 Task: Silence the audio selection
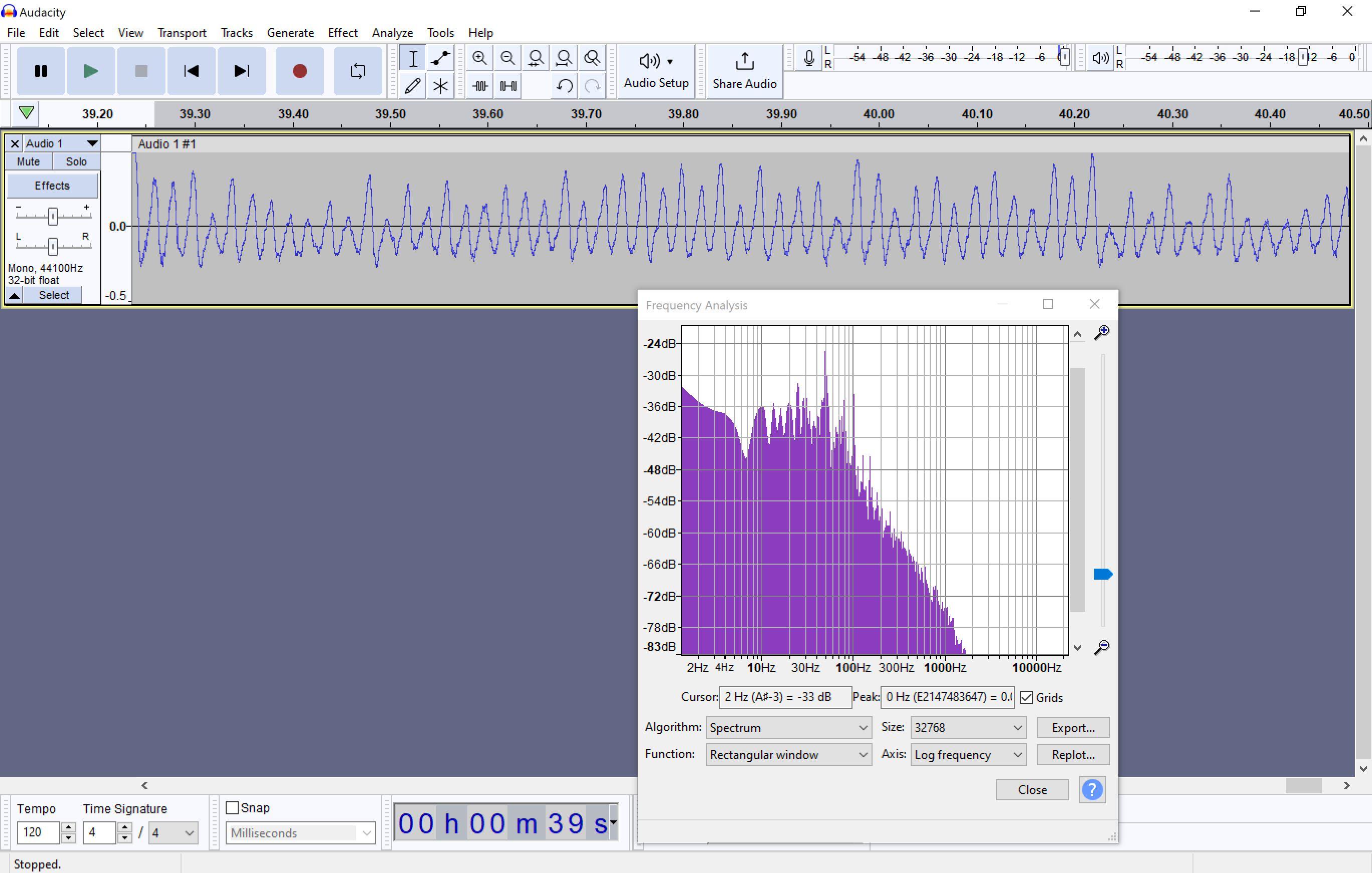(x=507, y=86)
